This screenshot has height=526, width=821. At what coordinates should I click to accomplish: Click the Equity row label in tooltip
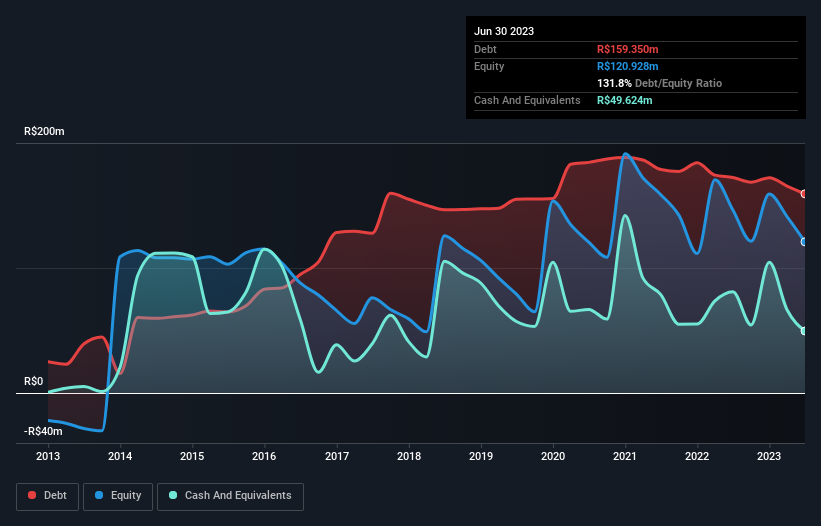[489, 66]
